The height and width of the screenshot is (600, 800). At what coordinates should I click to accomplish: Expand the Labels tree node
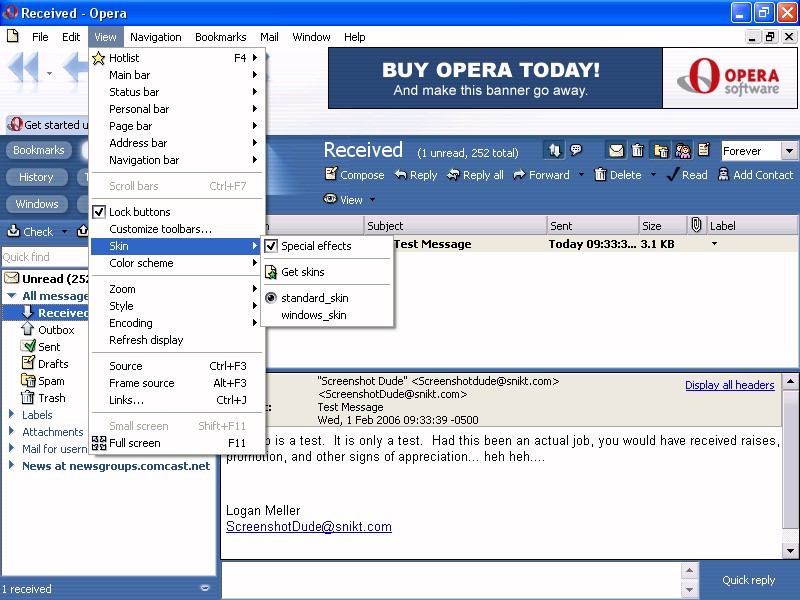[12, 415]
